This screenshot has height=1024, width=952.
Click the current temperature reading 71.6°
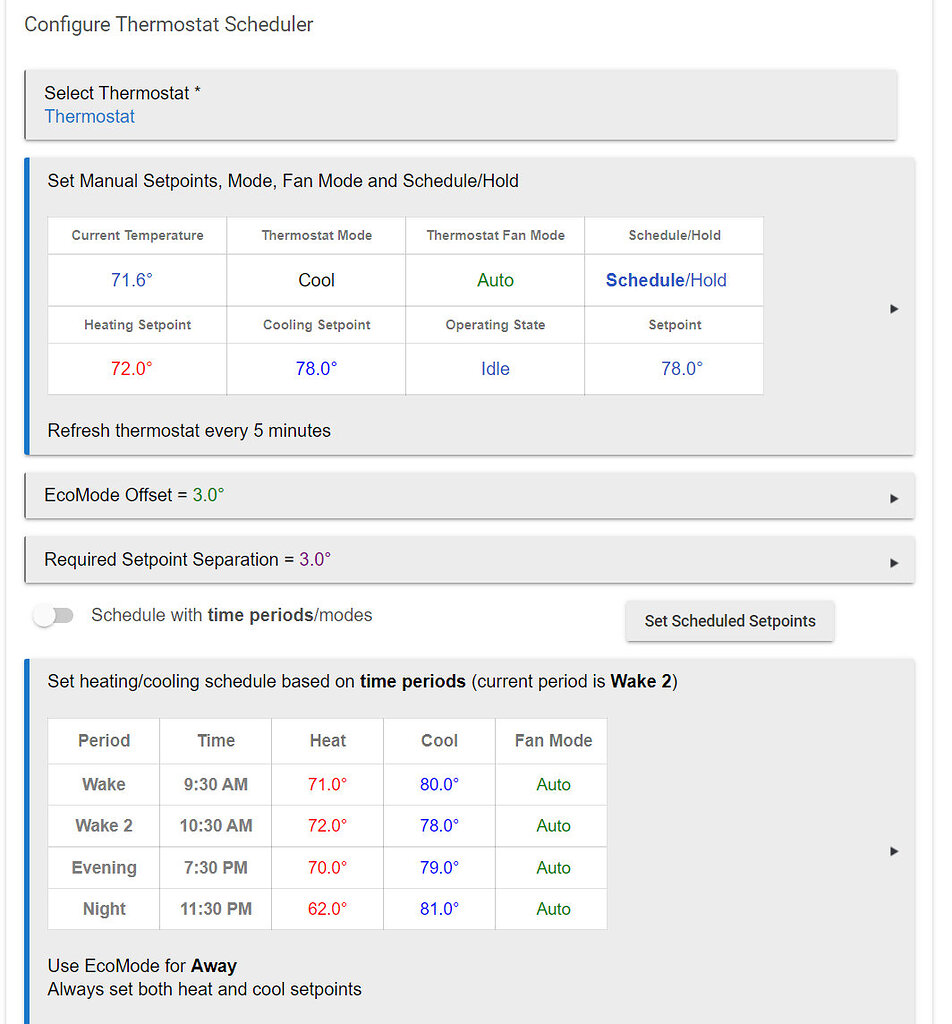click(132, 280)
